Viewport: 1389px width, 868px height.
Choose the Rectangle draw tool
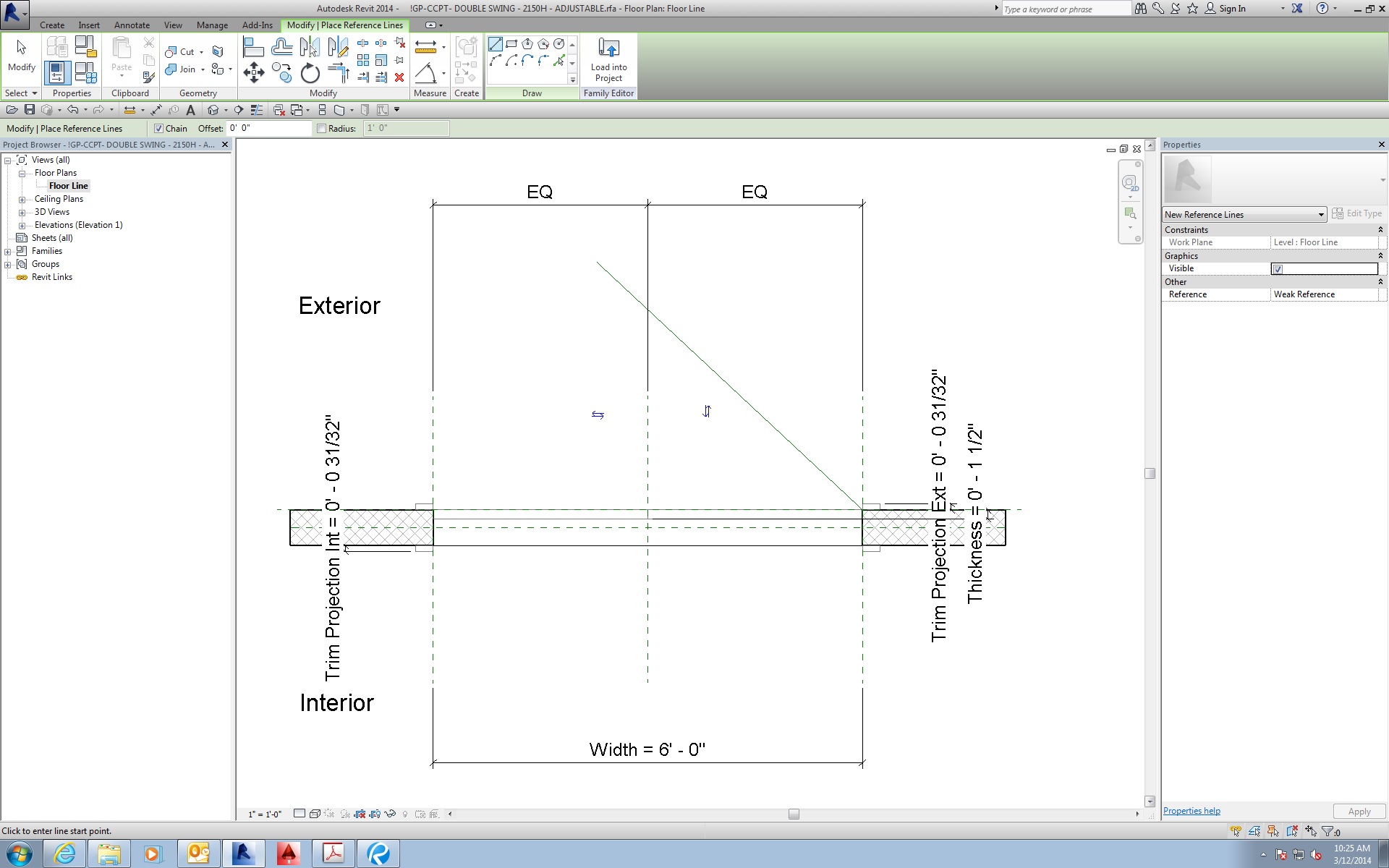click(x=511, y=44)
